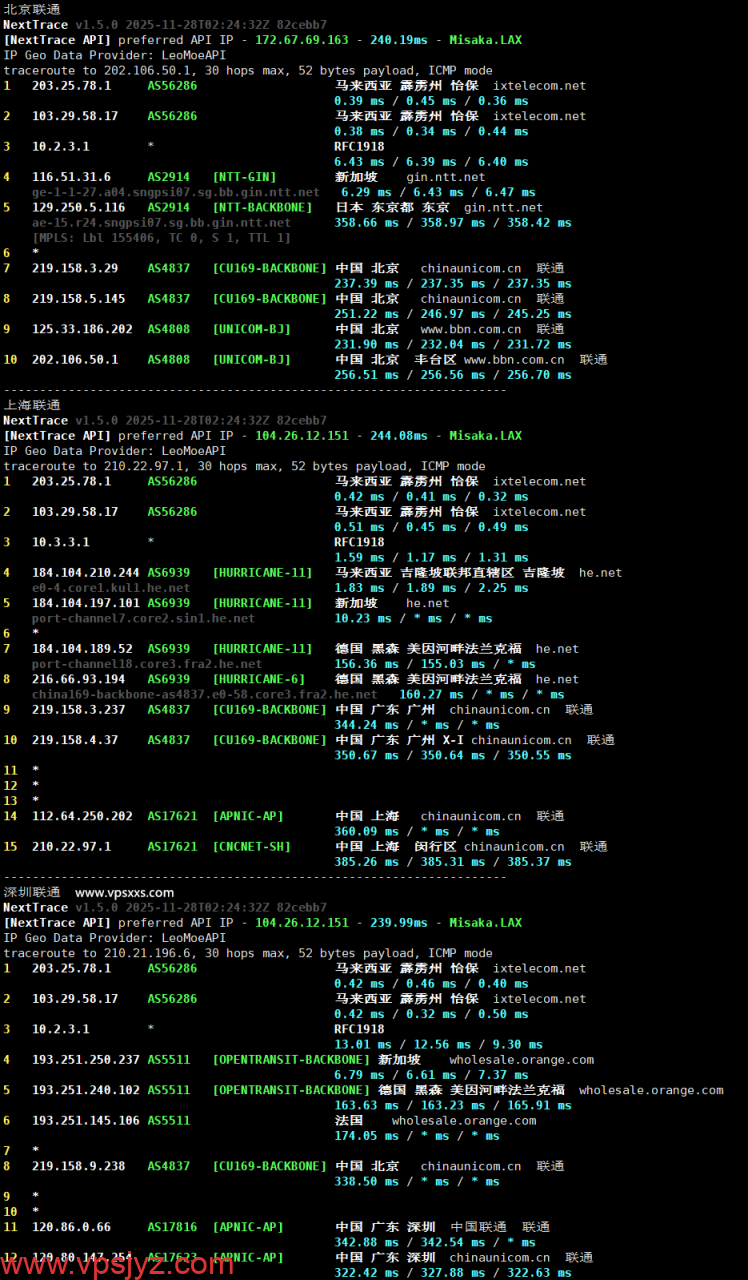Click the [NTT-GIN] network tag
Screen dimensions: 748x1280
(244, 177)
